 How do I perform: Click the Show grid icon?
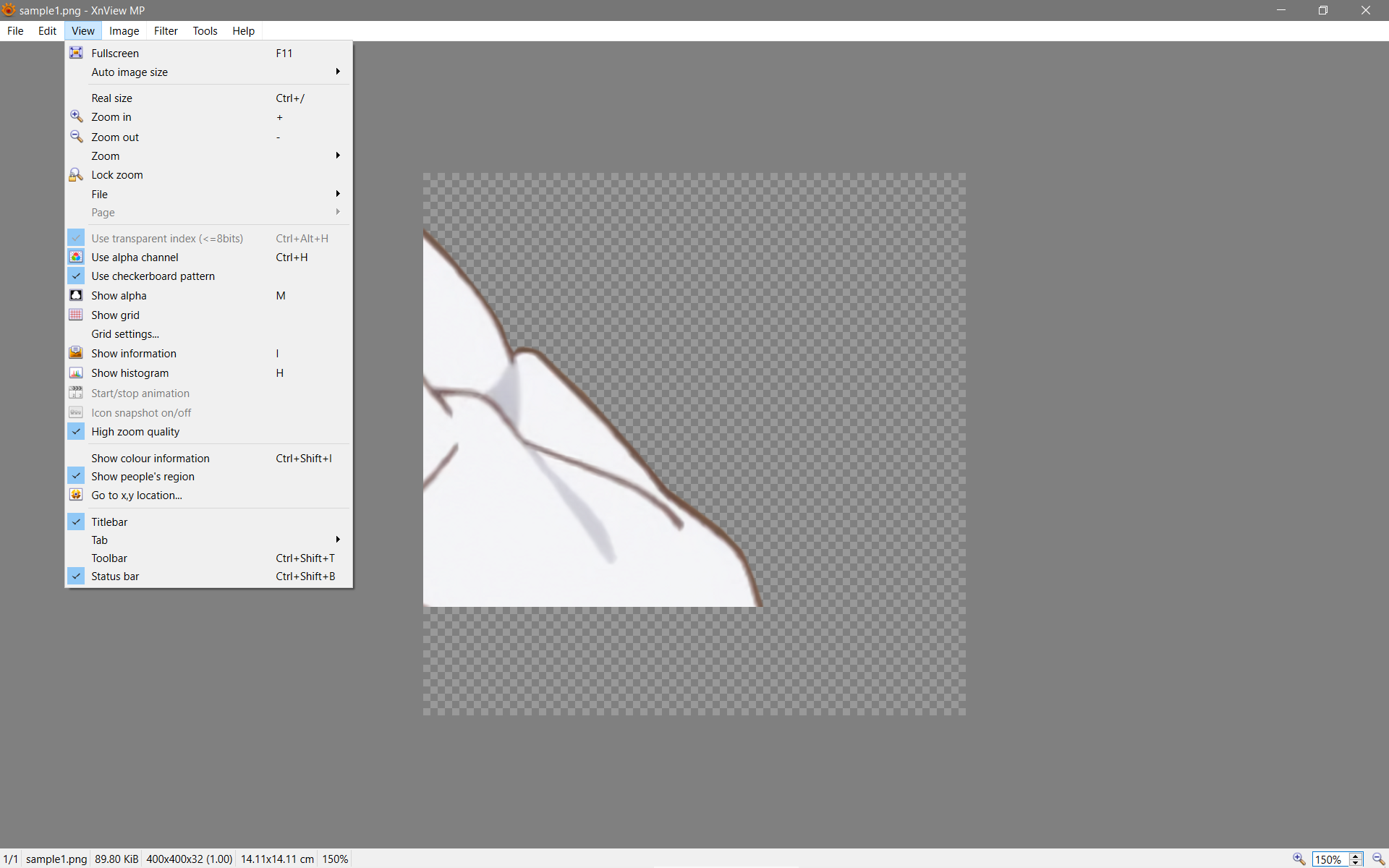pos(76,315)
